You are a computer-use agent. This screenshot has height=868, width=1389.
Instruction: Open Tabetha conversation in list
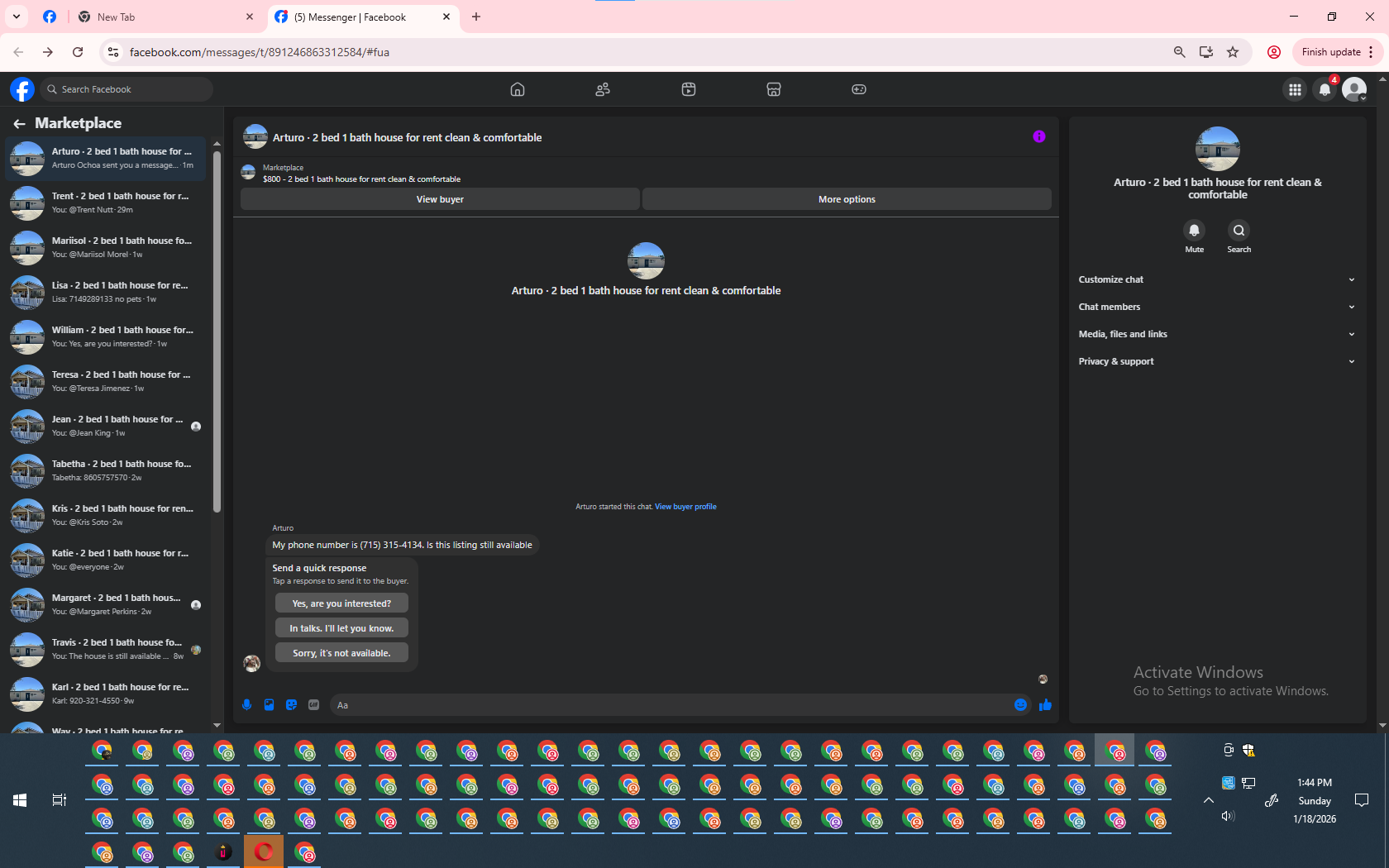[106, 470]
